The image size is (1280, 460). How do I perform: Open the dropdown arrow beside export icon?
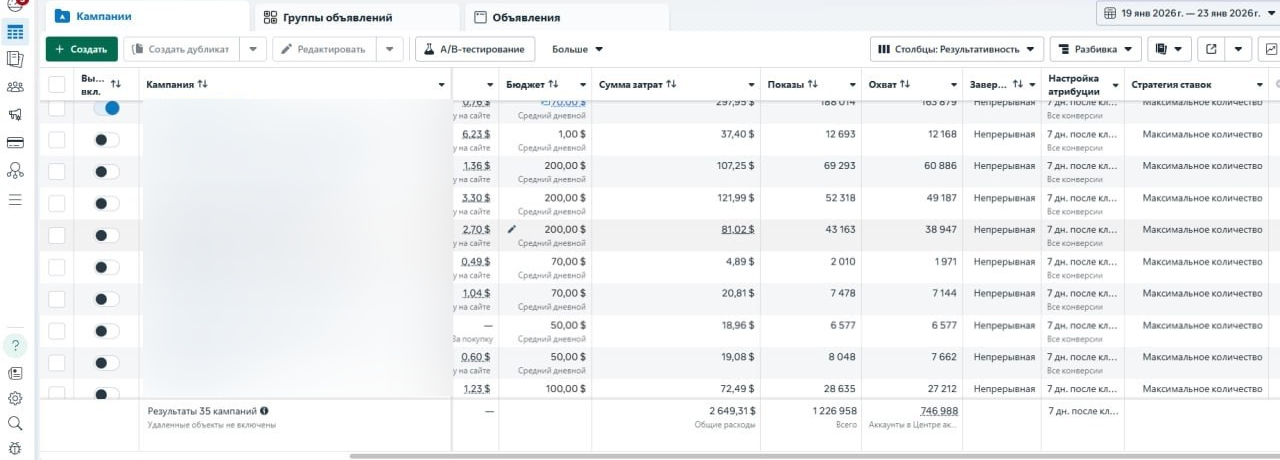[1240, 49]
